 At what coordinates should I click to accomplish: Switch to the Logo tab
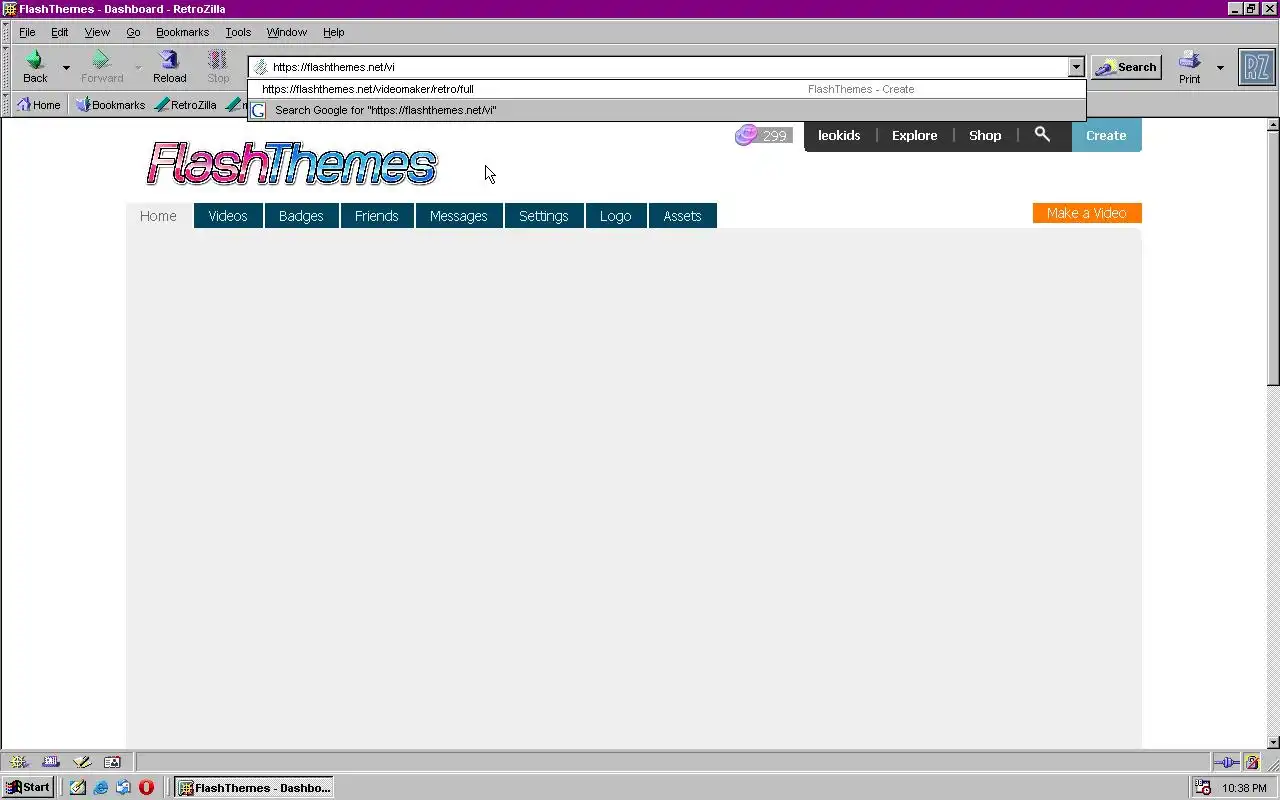tap(616, 216)
